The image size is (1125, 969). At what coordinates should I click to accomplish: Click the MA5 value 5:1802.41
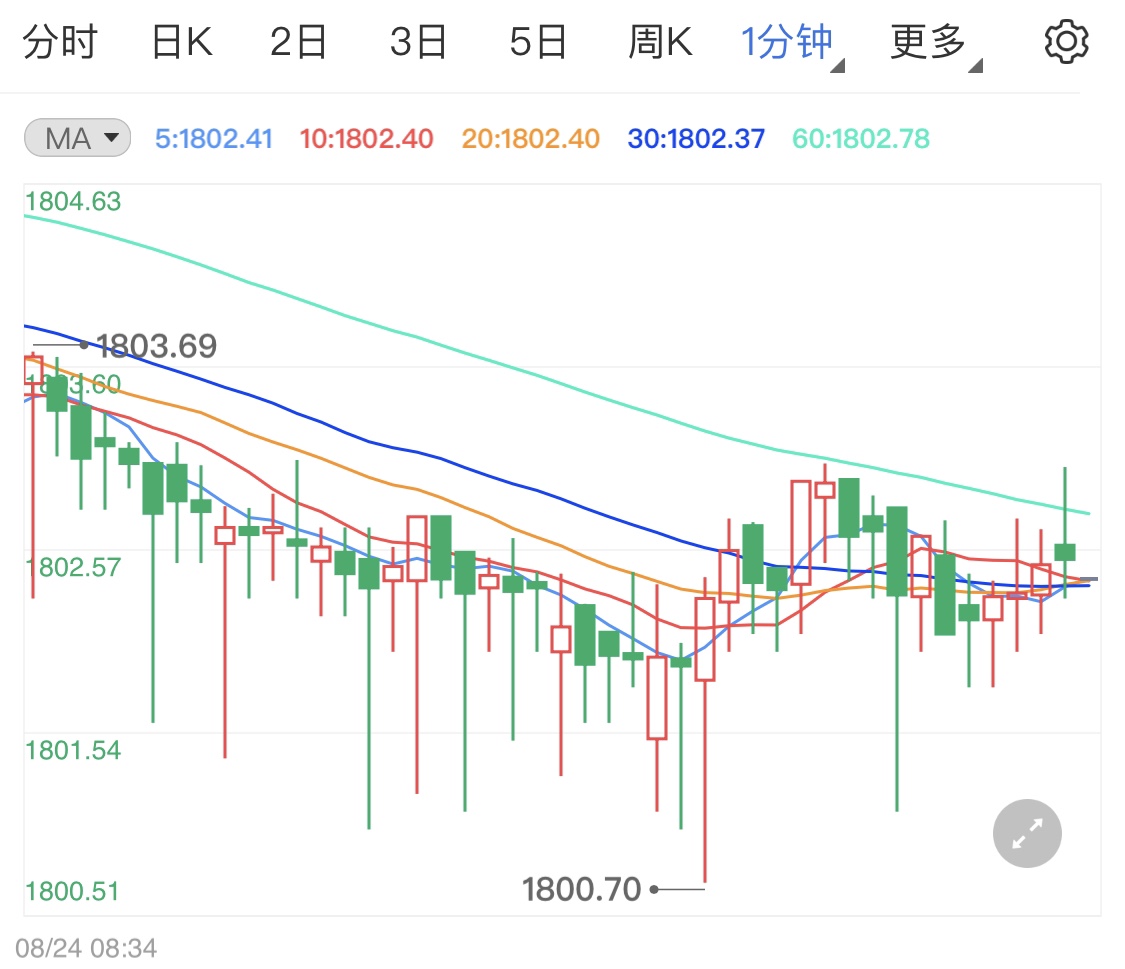pos(214,138)
